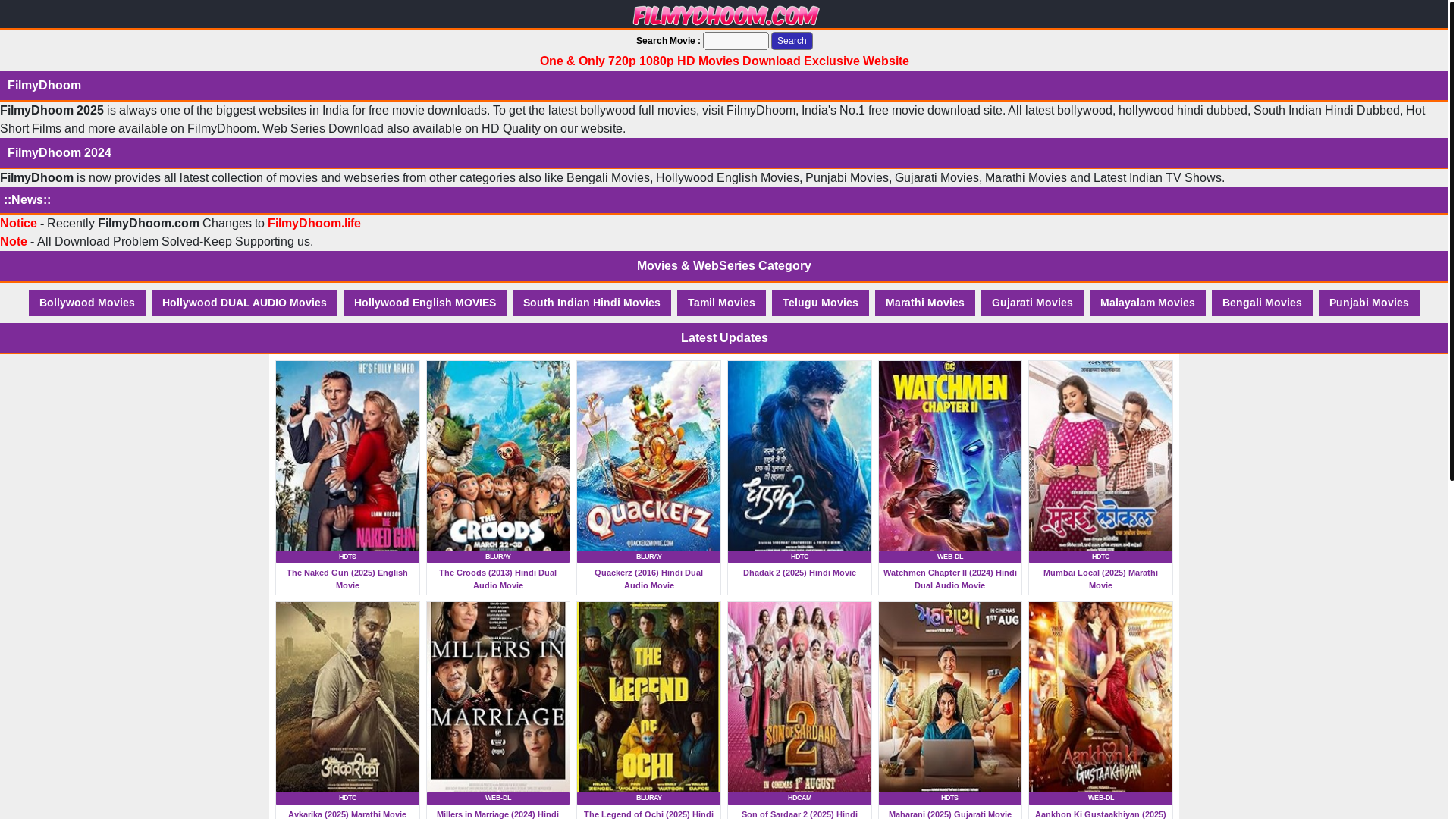Open The Croods poster thumbnail

[498, 455]
